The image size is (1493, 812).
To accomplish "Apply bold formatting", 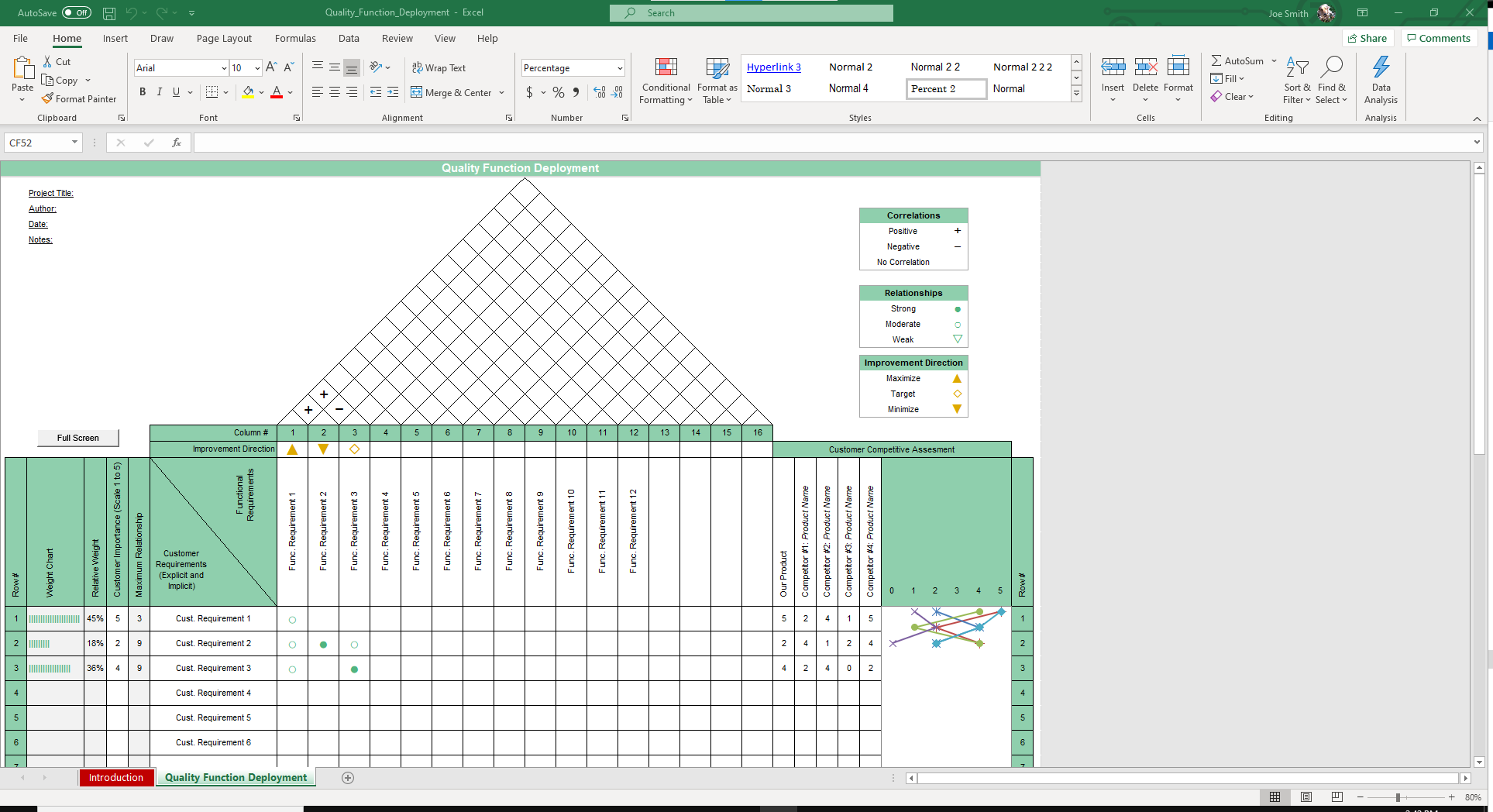I will 143,92.
